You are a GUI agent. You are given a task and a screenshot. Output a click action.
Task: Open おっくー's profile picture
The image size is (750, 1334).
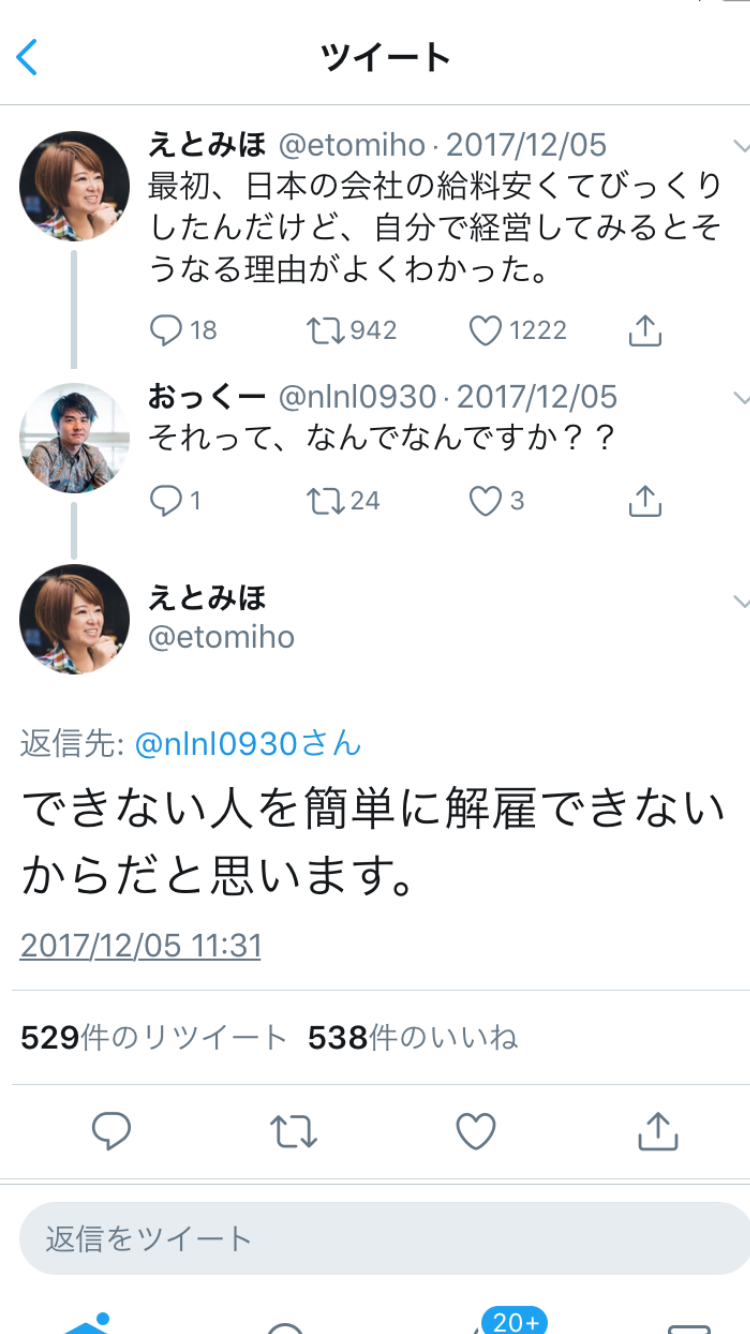(74, 438)
